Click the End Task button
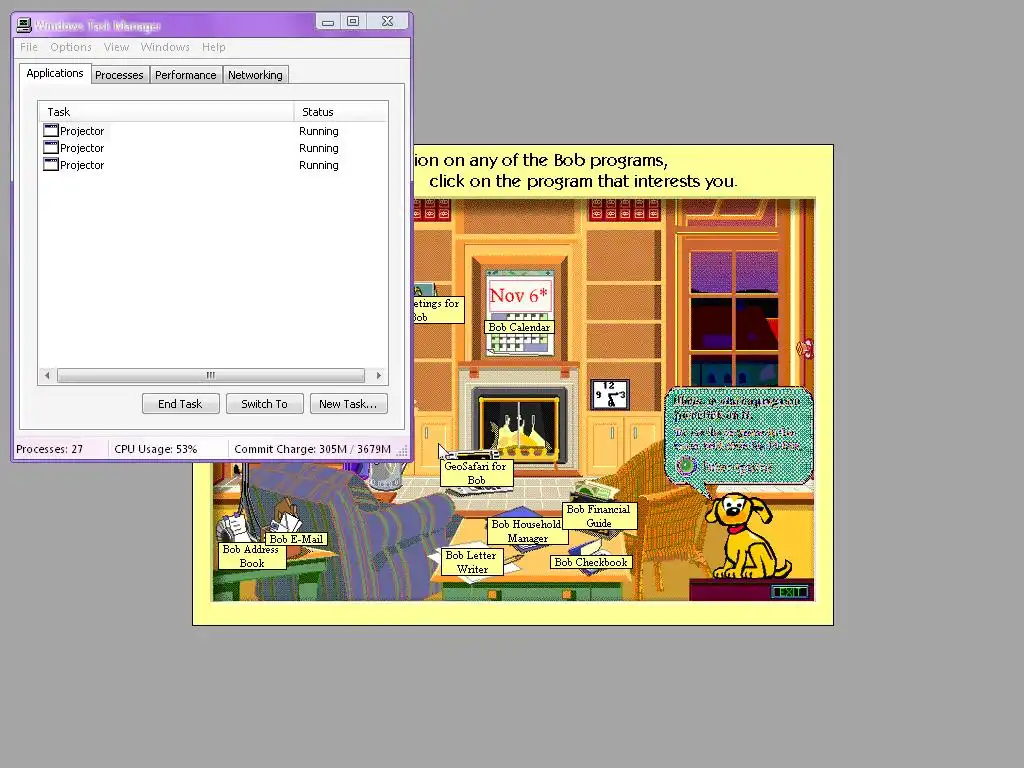1024x768 pixels. click(180, 404)
